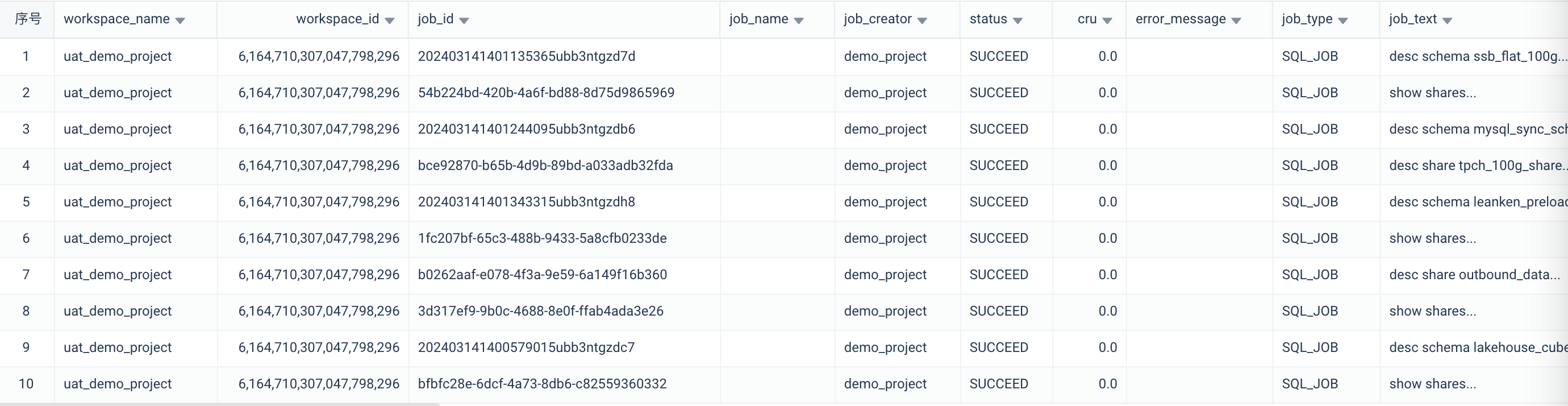Select SQL_JOB type cell in row 9
The image size is (1568, 406).
pyautogui.click(x=1310, y=347)
